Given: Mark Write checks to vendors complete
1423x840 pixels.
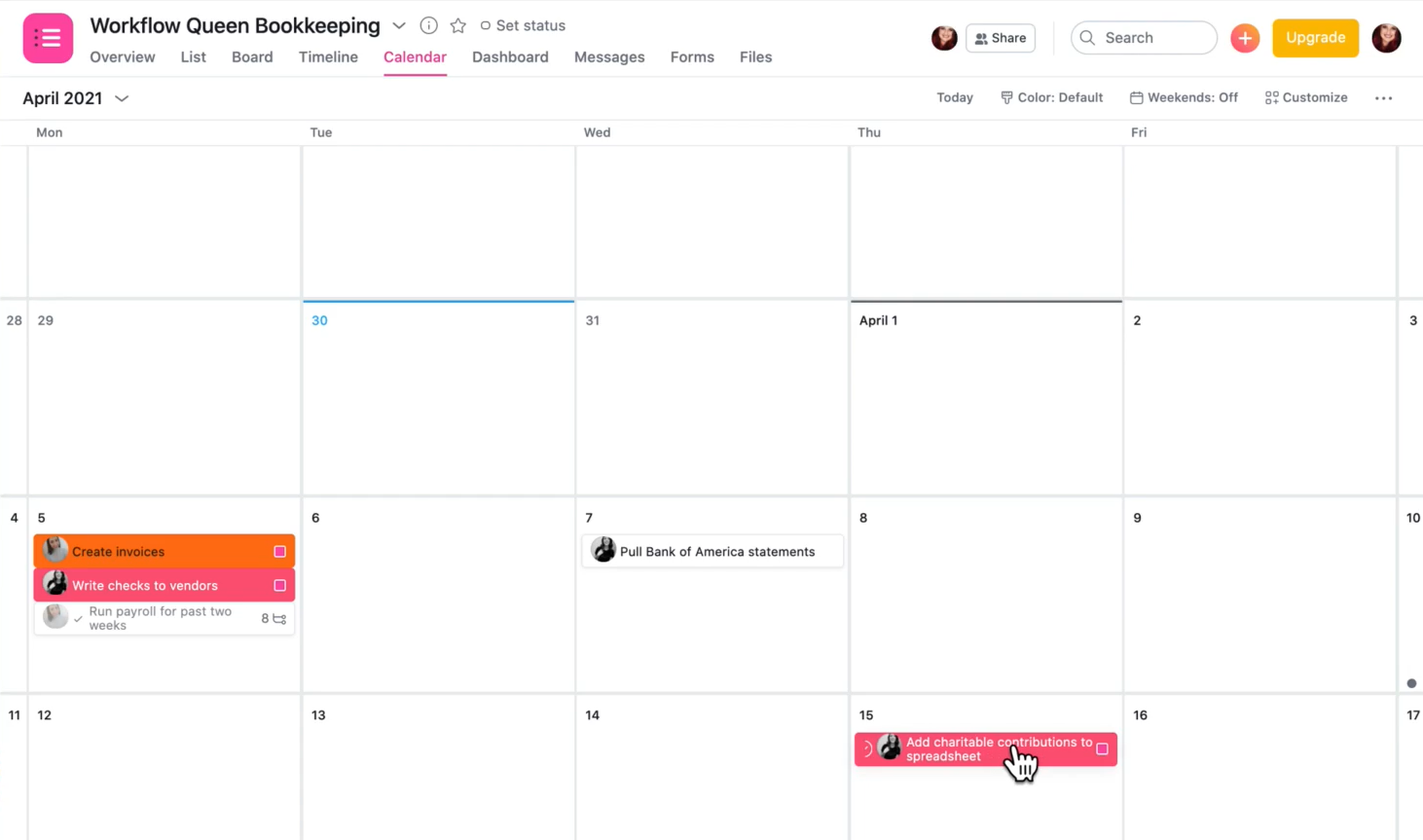Looking at the screenshot, I should pos(279,585).
